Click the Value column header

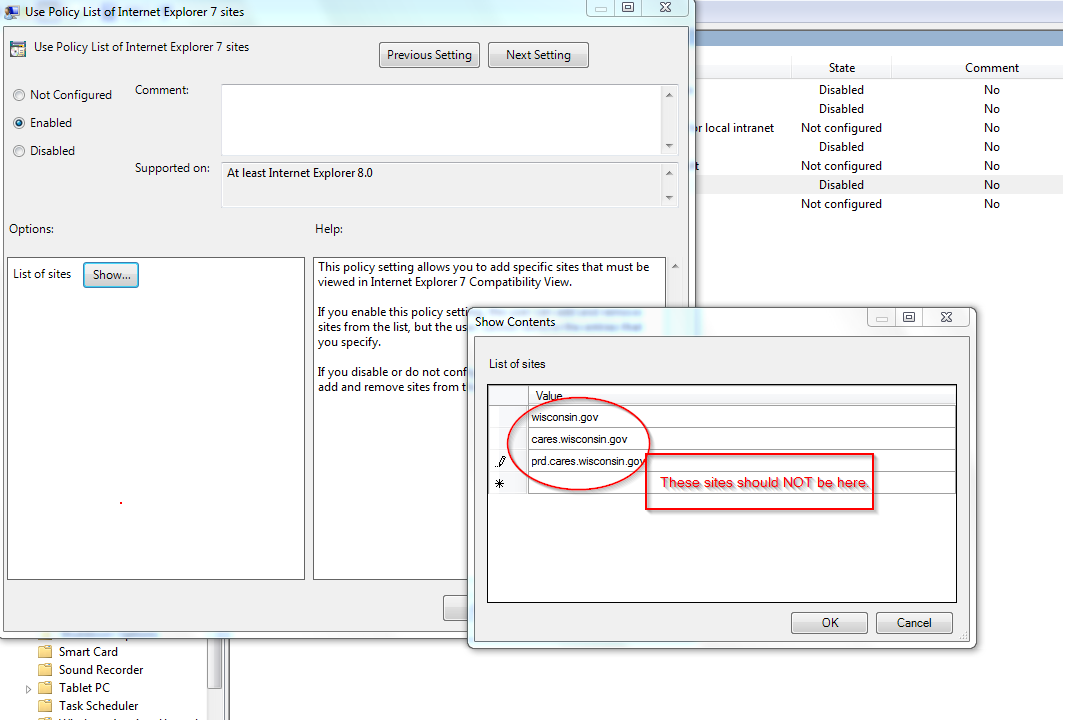742,396
